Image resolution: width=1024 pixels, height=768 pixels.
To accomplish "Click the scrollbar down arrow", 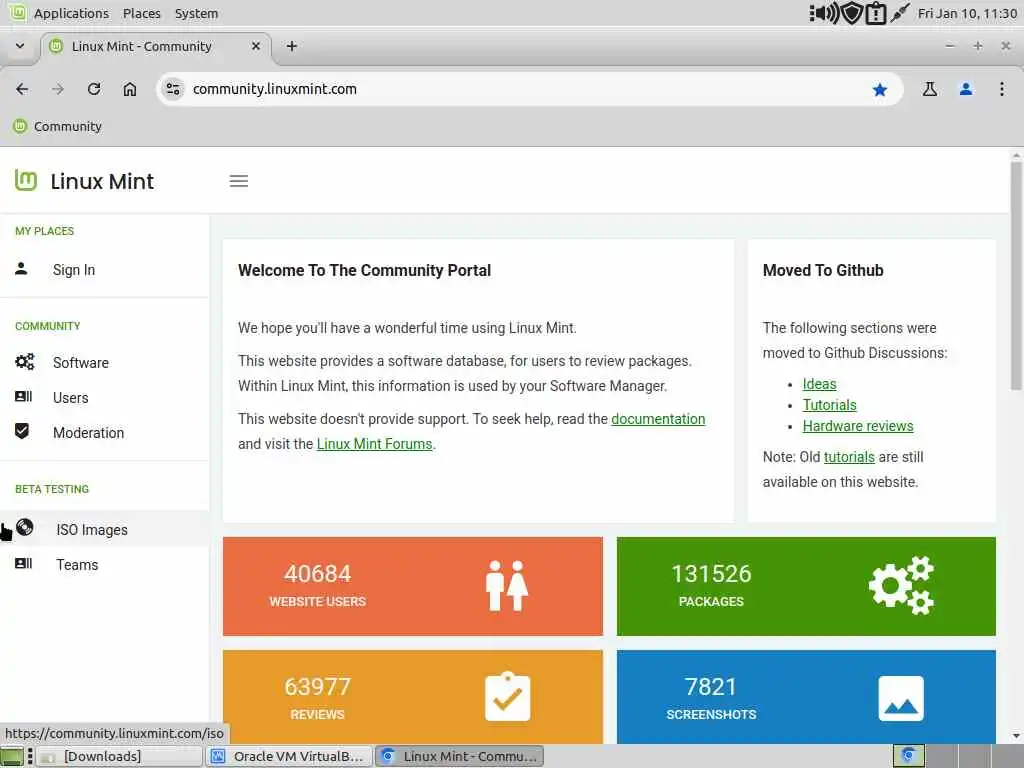I will pyautogui.click(x=1016, y=736).
